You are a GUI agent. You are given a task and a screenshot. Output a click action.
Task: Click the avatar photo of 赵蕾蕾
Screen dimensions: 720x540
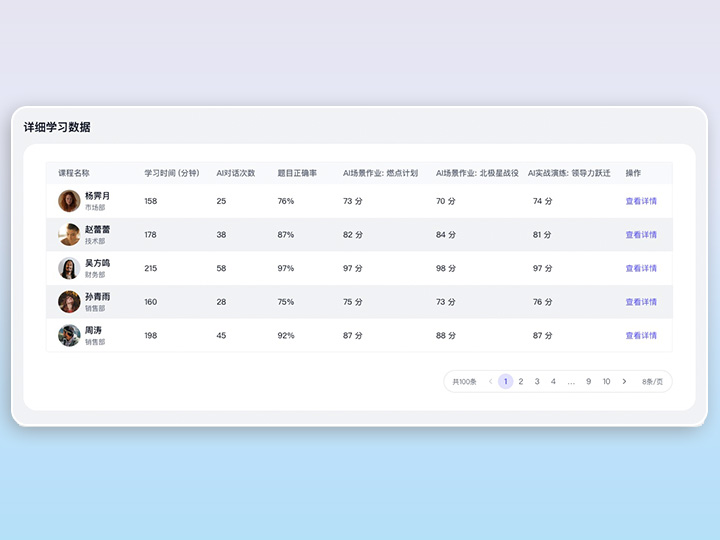tap(69, 235)
